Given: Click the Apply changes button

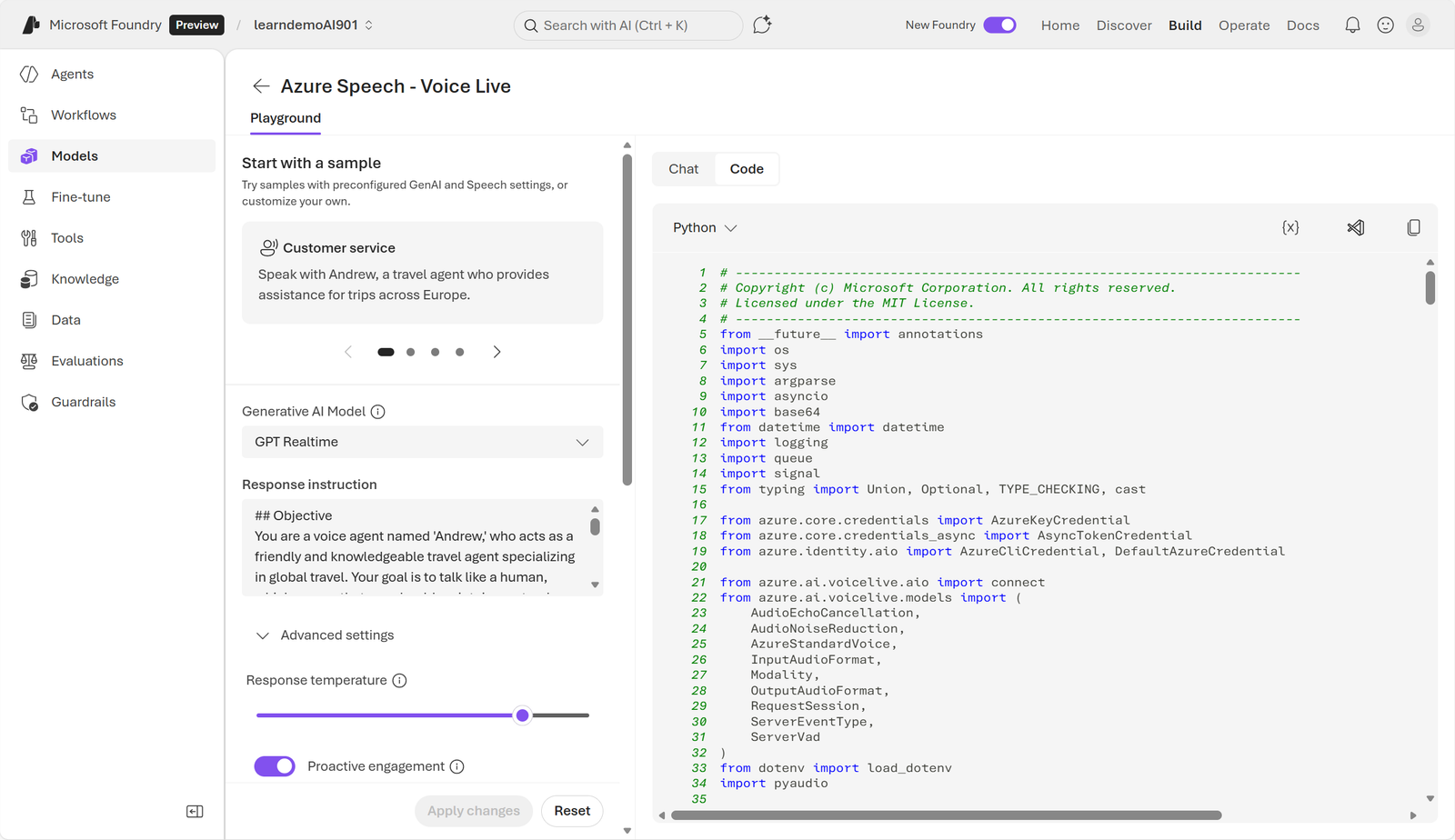Looking at the screenshot, I should tap(474, 811).
